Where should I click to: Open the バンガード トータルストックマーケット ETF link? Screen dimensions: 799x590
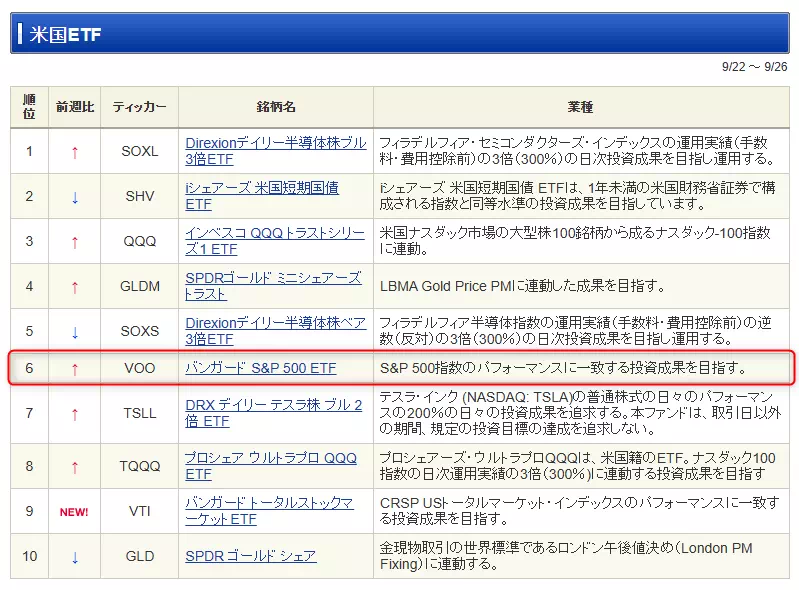269,503
